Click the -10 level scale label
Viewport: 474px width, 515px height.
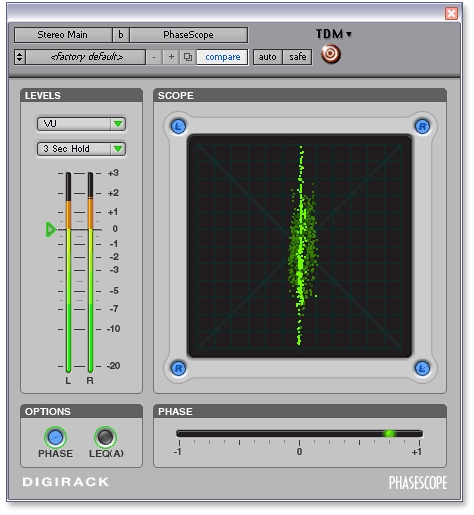coord(113,329)
